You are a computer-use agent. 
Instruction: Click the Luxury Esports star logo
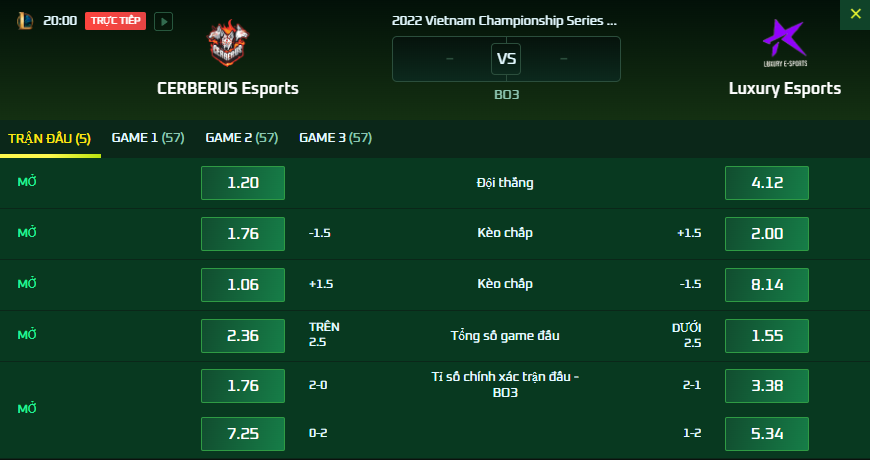(785, 43)
